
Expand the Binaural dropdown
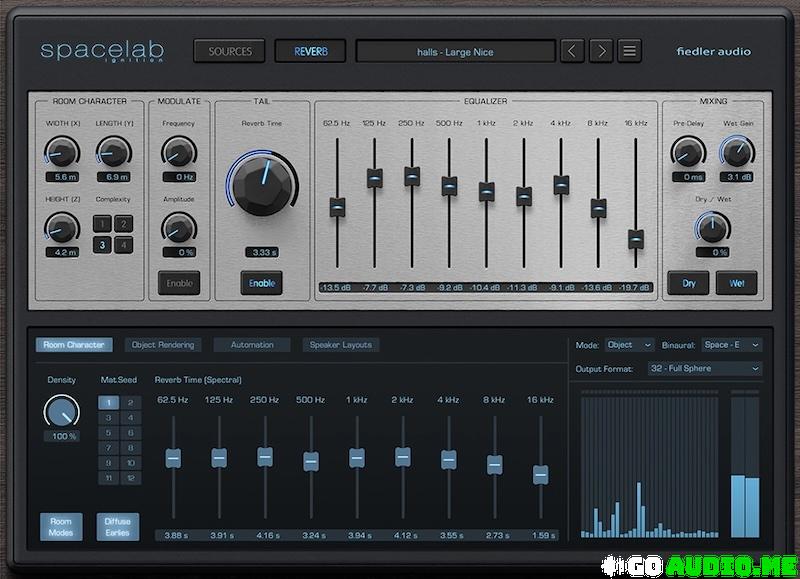(x=731, y=345)
